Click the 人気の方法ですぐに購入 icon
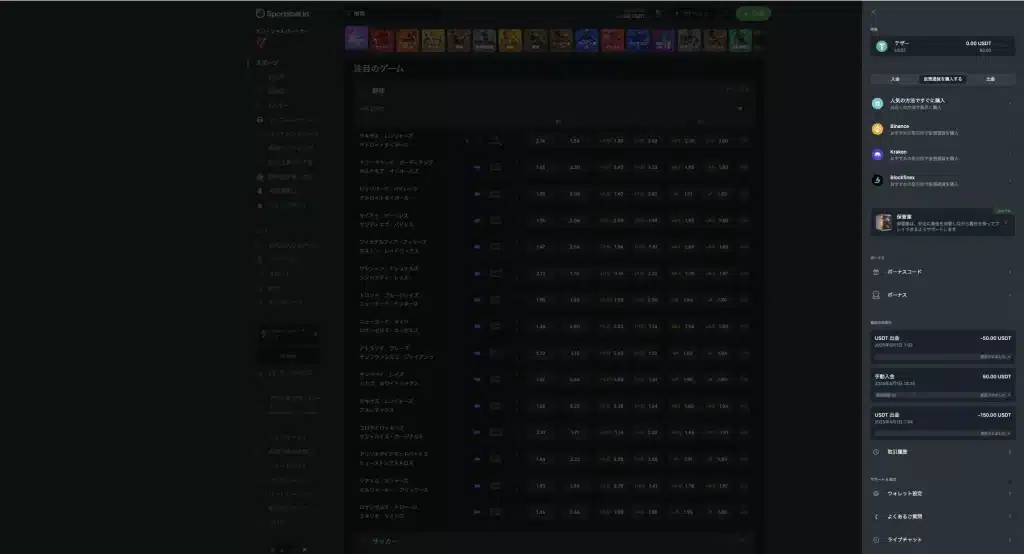 pyautogui.click(x=877, y=103)
